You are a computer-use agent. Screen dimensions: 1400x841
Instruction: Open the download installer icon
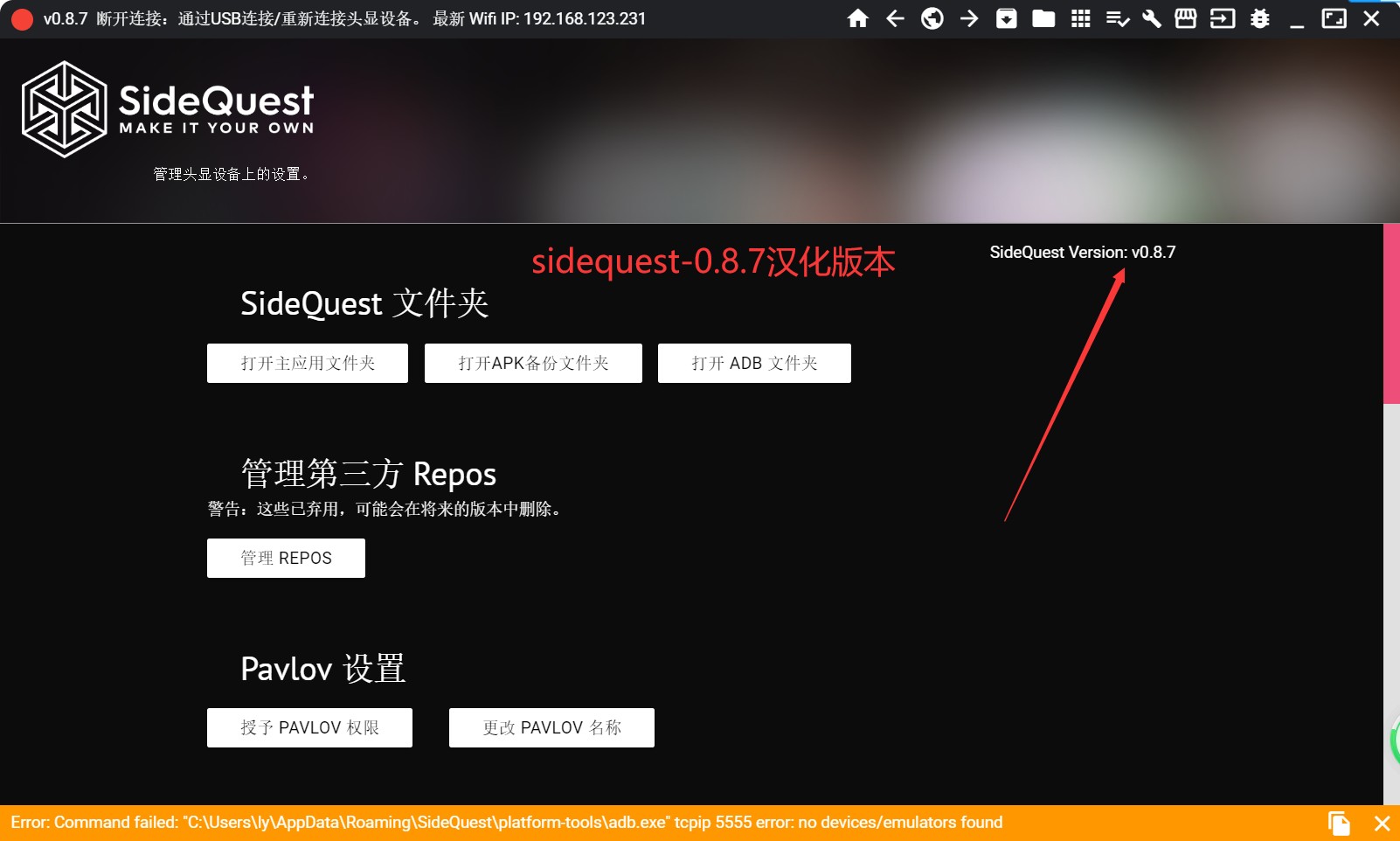[1007, 18]
